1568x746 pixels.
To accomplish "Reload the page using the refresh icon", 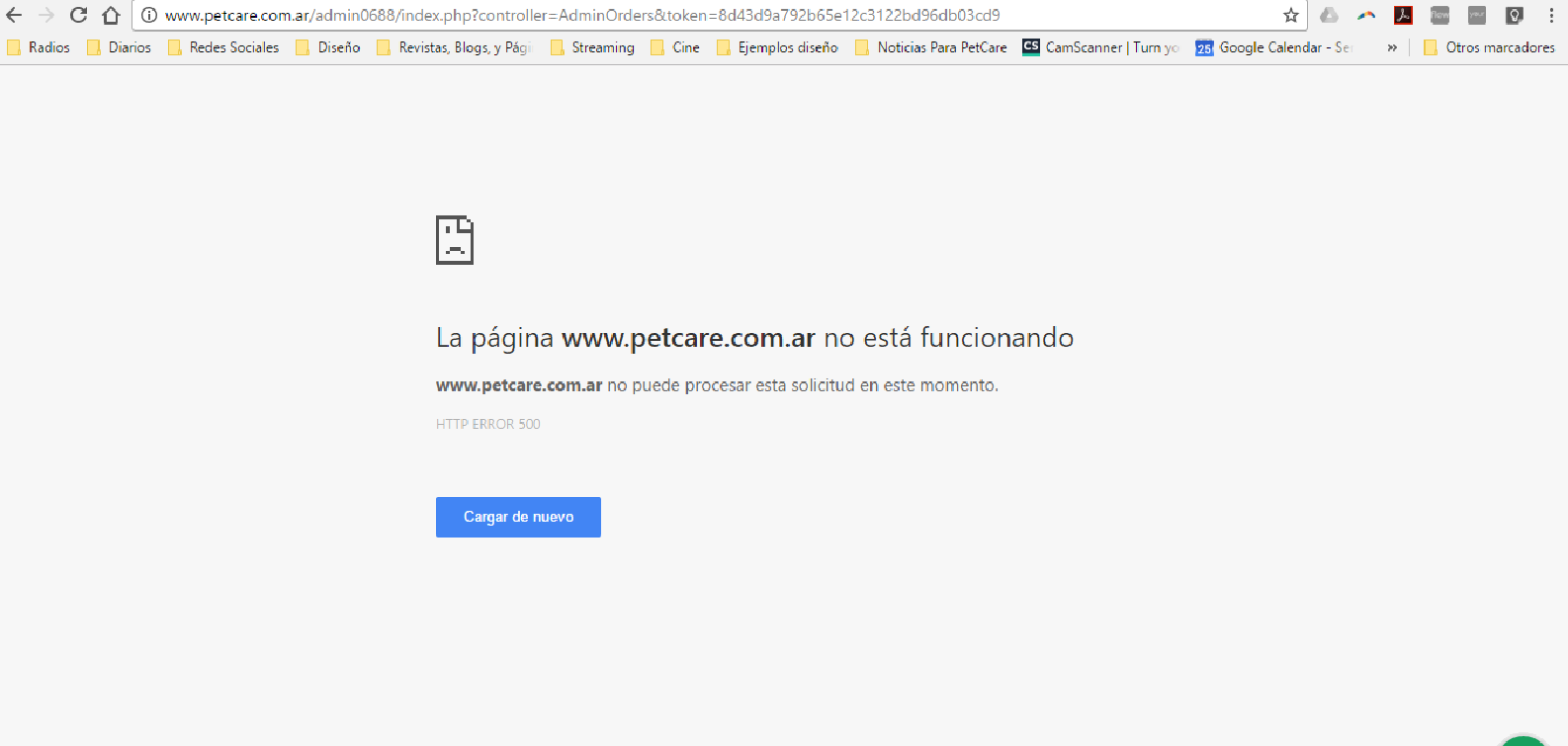I will pos(79,15).
